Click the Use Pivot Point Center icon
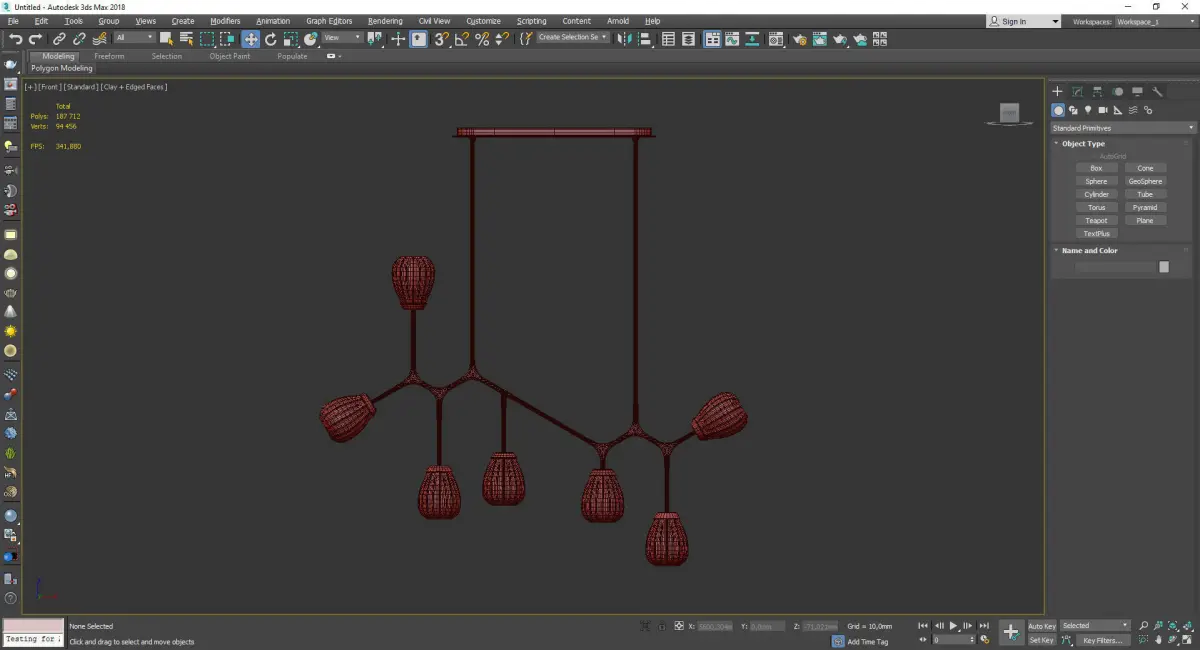The width and height of the screenshot is (1200, 650). pyautogui.click(x=375, y=39)
